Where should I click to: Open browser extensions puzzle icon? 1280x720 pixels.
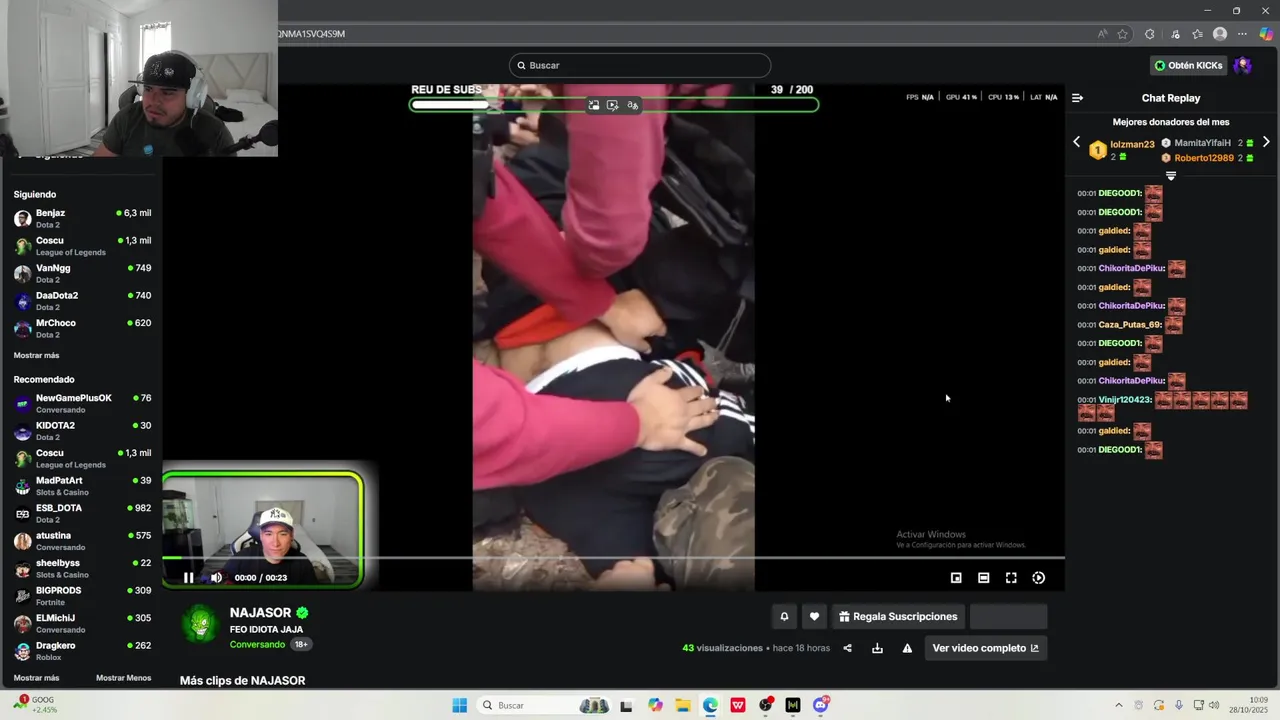click(1150, 34)
